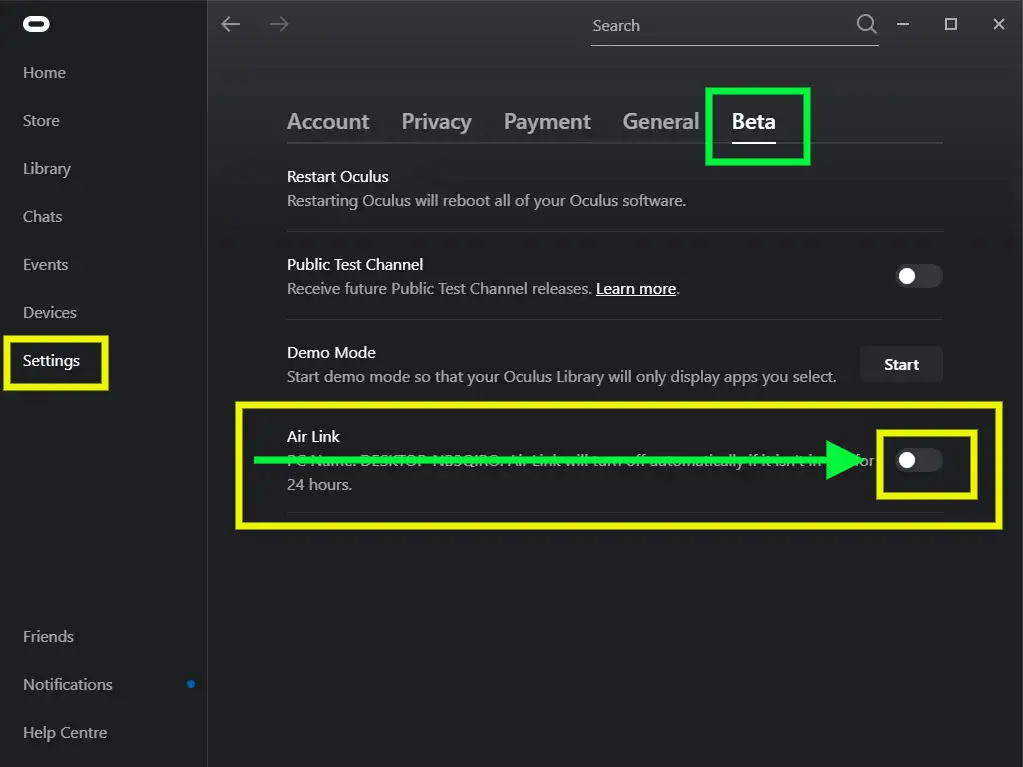
Task: Switch to the Payment tab
Action: pos(547,122)
